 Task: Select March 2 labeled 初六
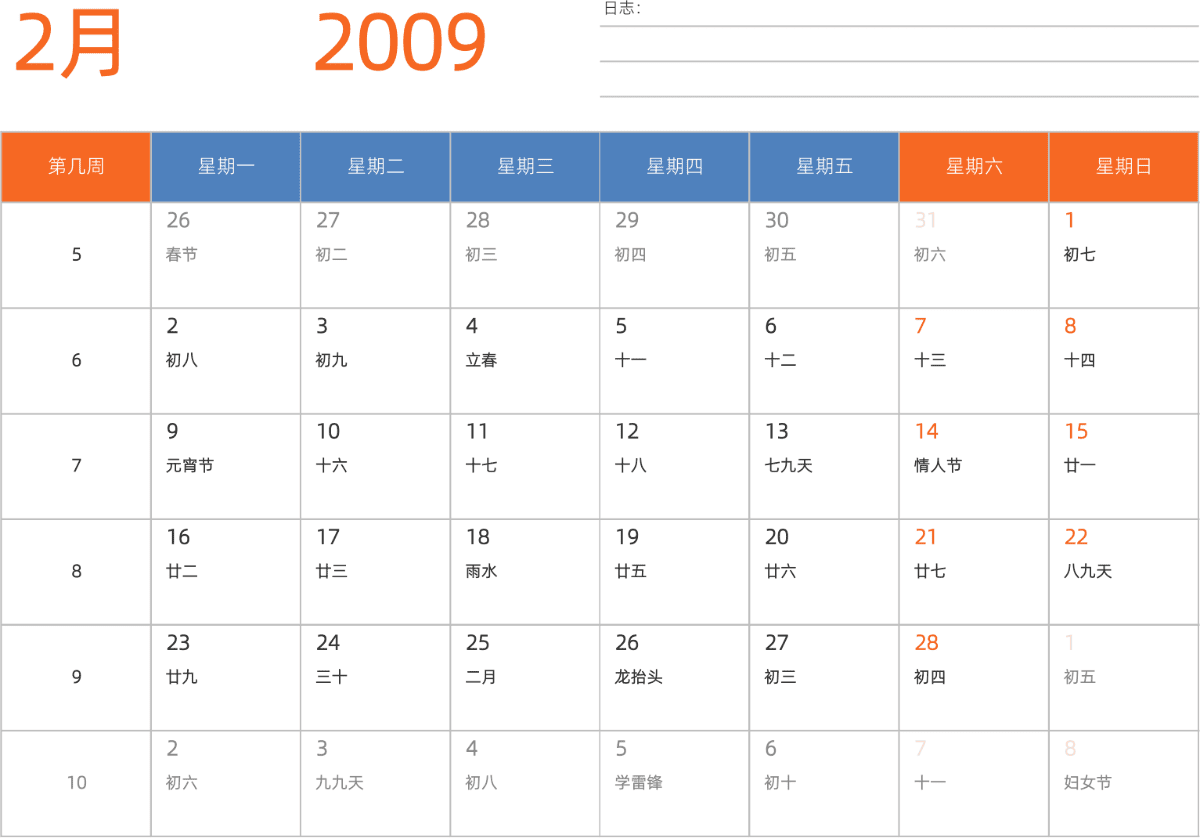[226, 783]
